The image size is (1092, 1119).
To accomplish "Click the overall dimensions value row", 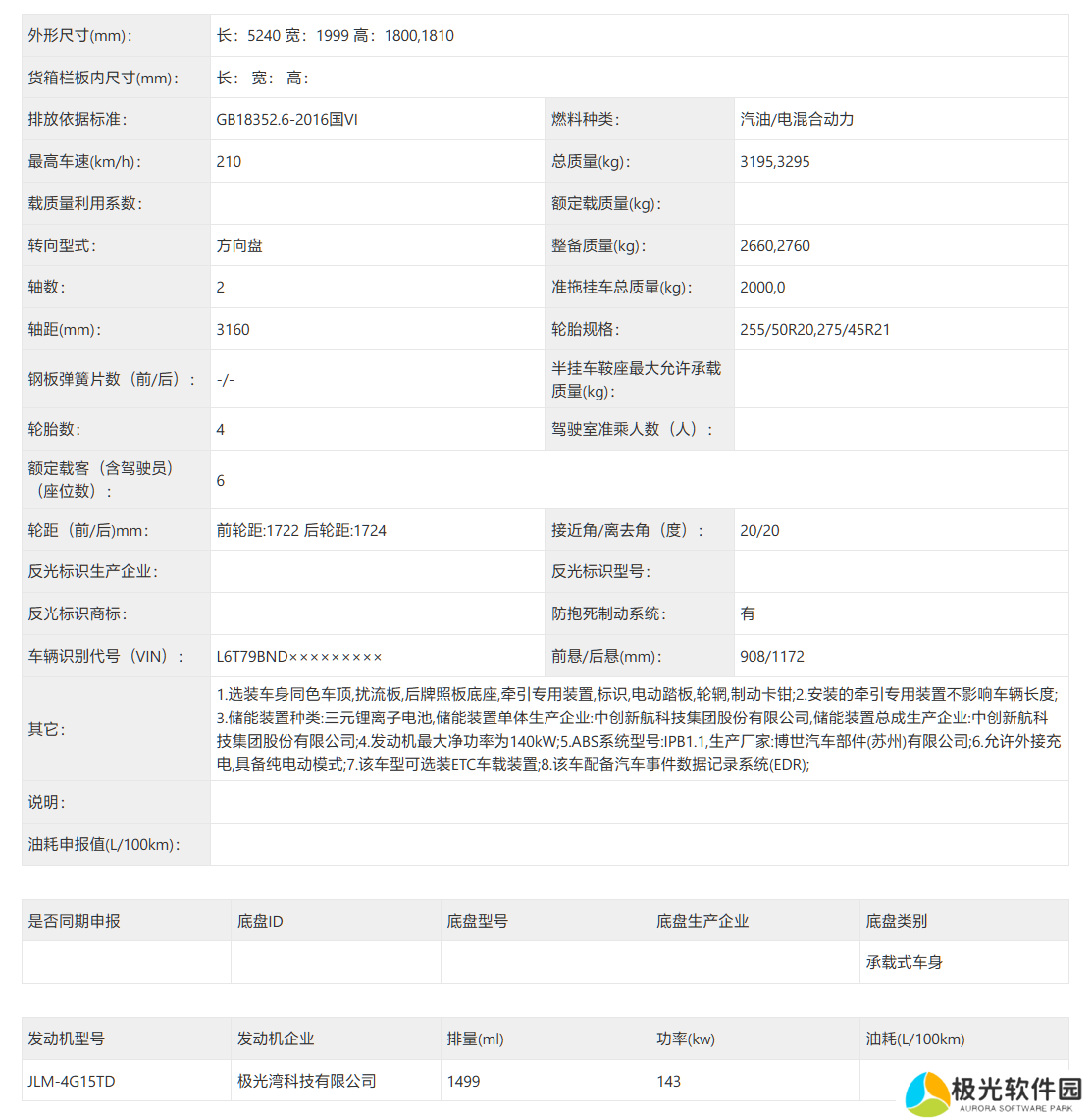I will [x=335, y=35].
